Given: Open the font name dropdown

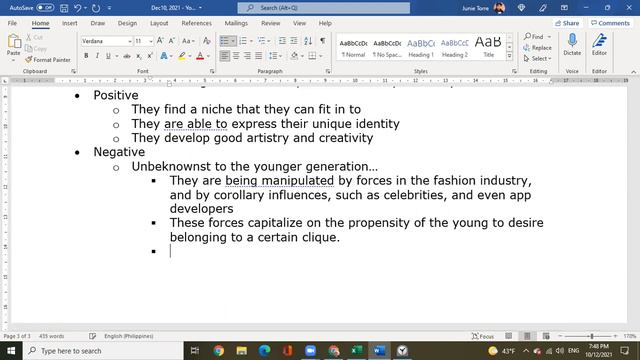Looking at the screenshot, I should (x=130, y=41).
